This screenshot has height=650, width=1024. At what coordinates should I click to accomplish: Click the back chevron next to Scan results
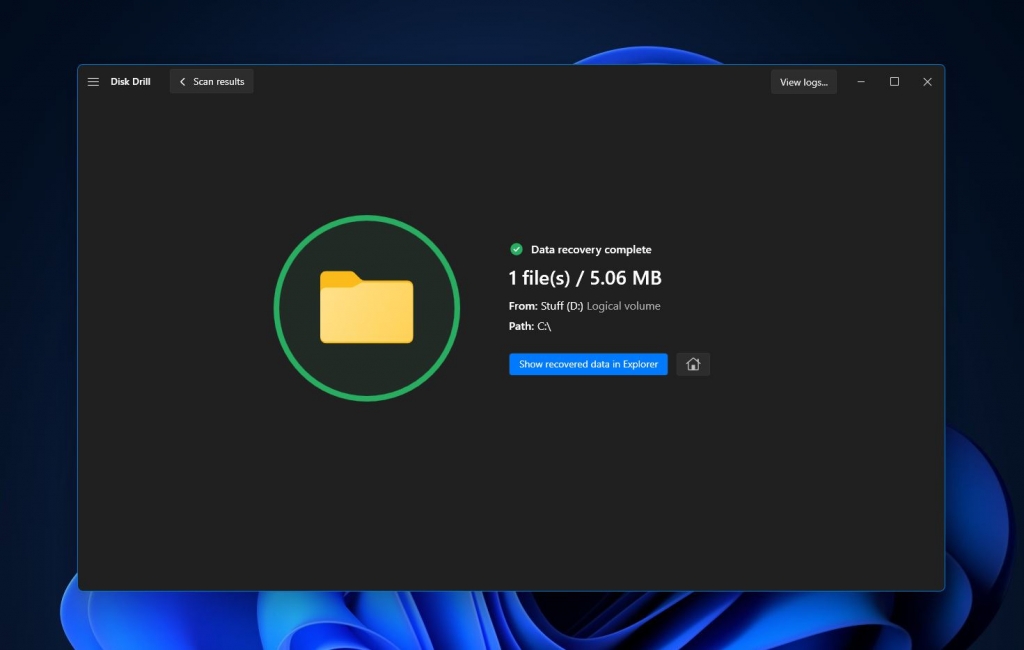[182, 81]
